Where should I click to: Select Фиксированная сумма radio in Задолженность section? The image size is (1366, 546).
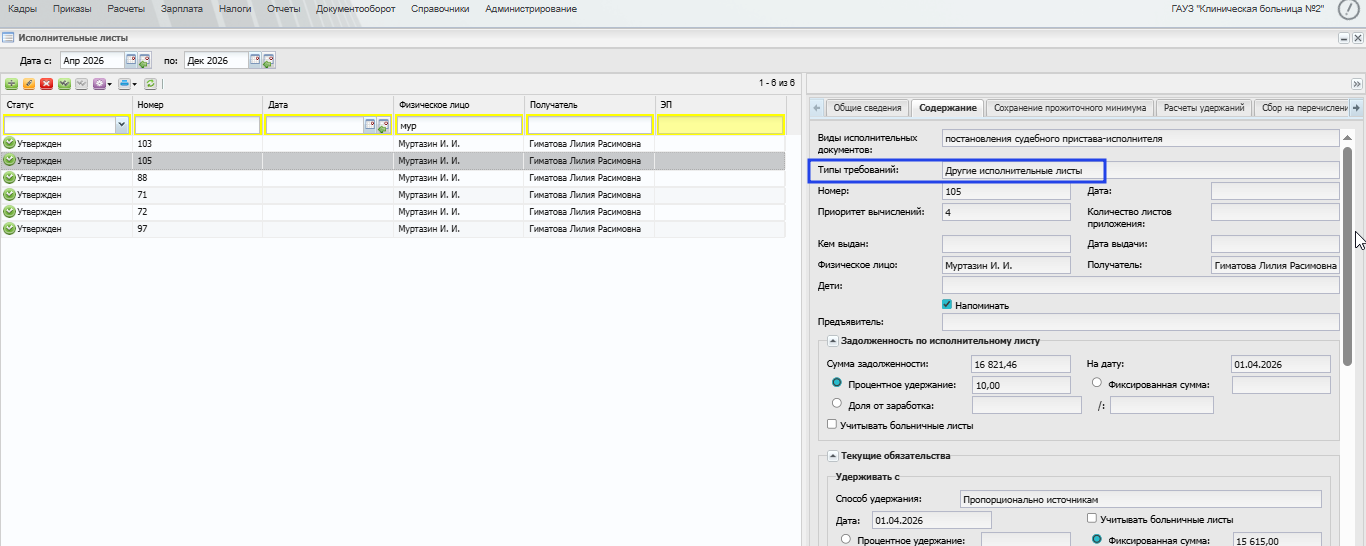1097,383
